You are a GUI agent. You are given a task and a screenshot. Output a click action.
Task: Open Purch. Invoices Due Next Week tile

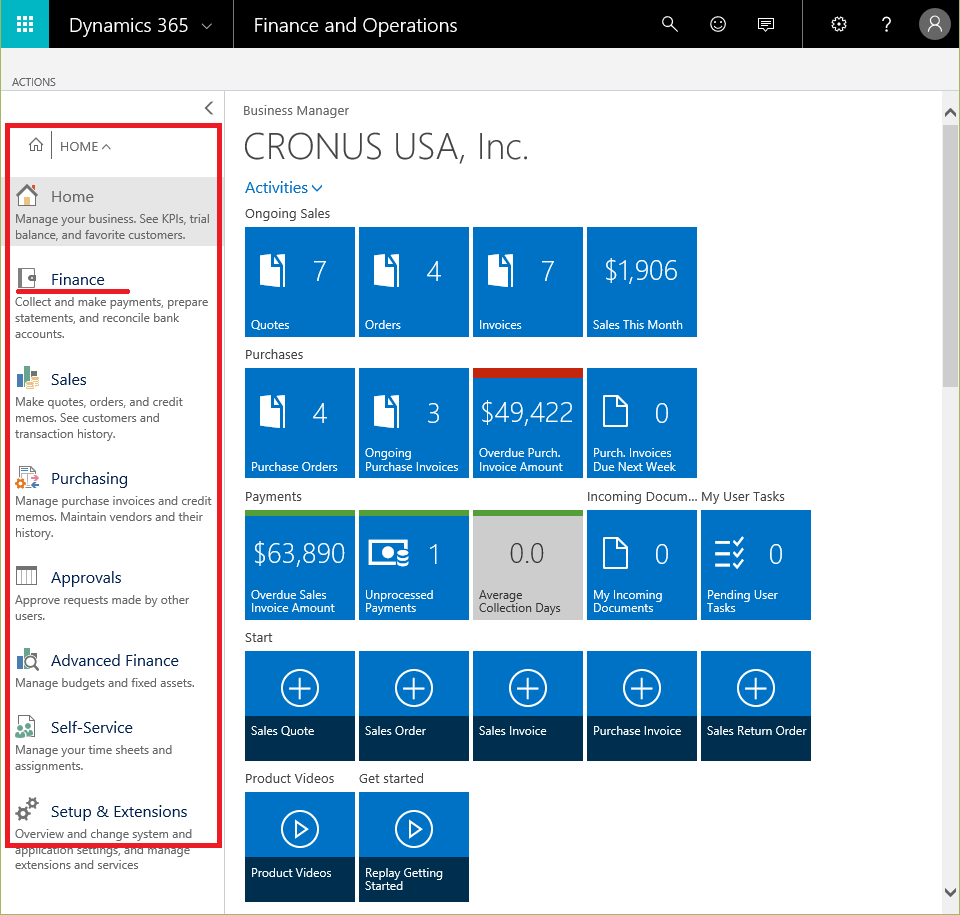pyautogui.click(x=642, y=423)
